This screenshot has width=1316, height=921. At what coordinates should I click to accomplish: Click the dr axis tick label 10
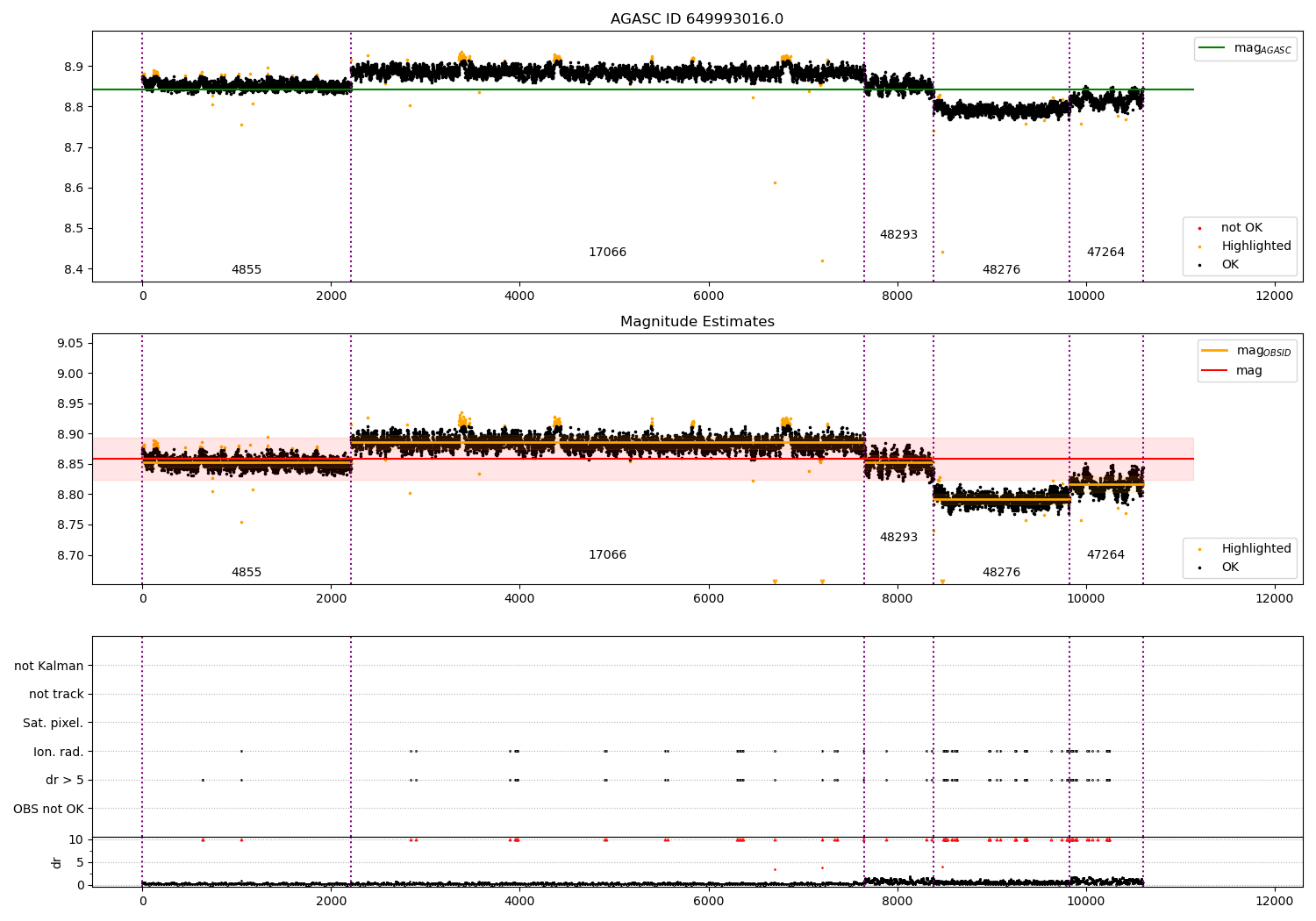click(77, 839)
